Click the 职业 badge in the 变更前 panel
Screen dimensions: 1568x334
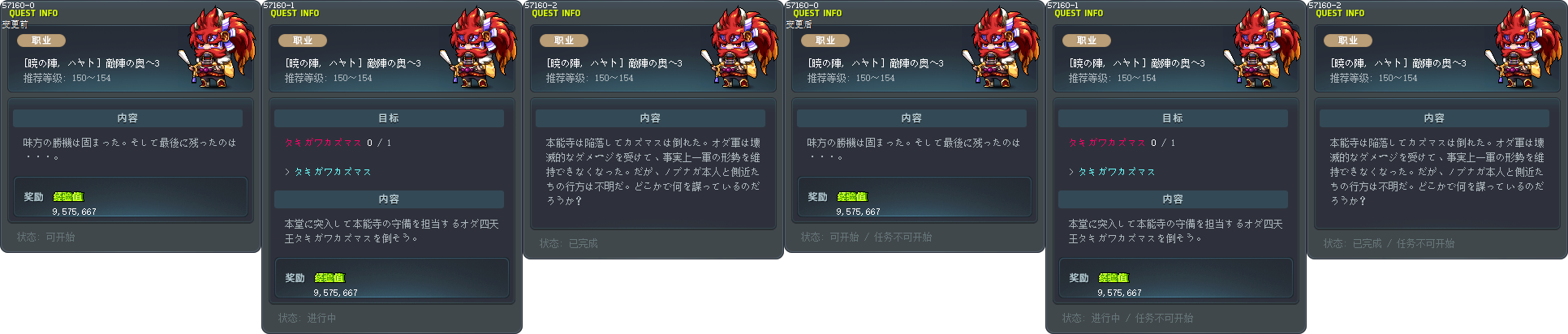(x=41, y=41)
